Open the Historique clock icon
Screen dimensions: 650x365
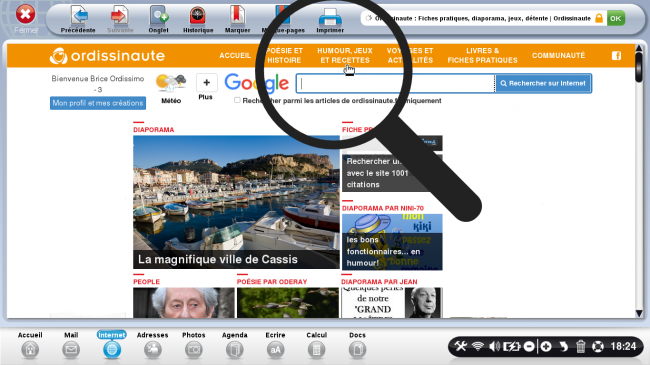tap(198, 16)
